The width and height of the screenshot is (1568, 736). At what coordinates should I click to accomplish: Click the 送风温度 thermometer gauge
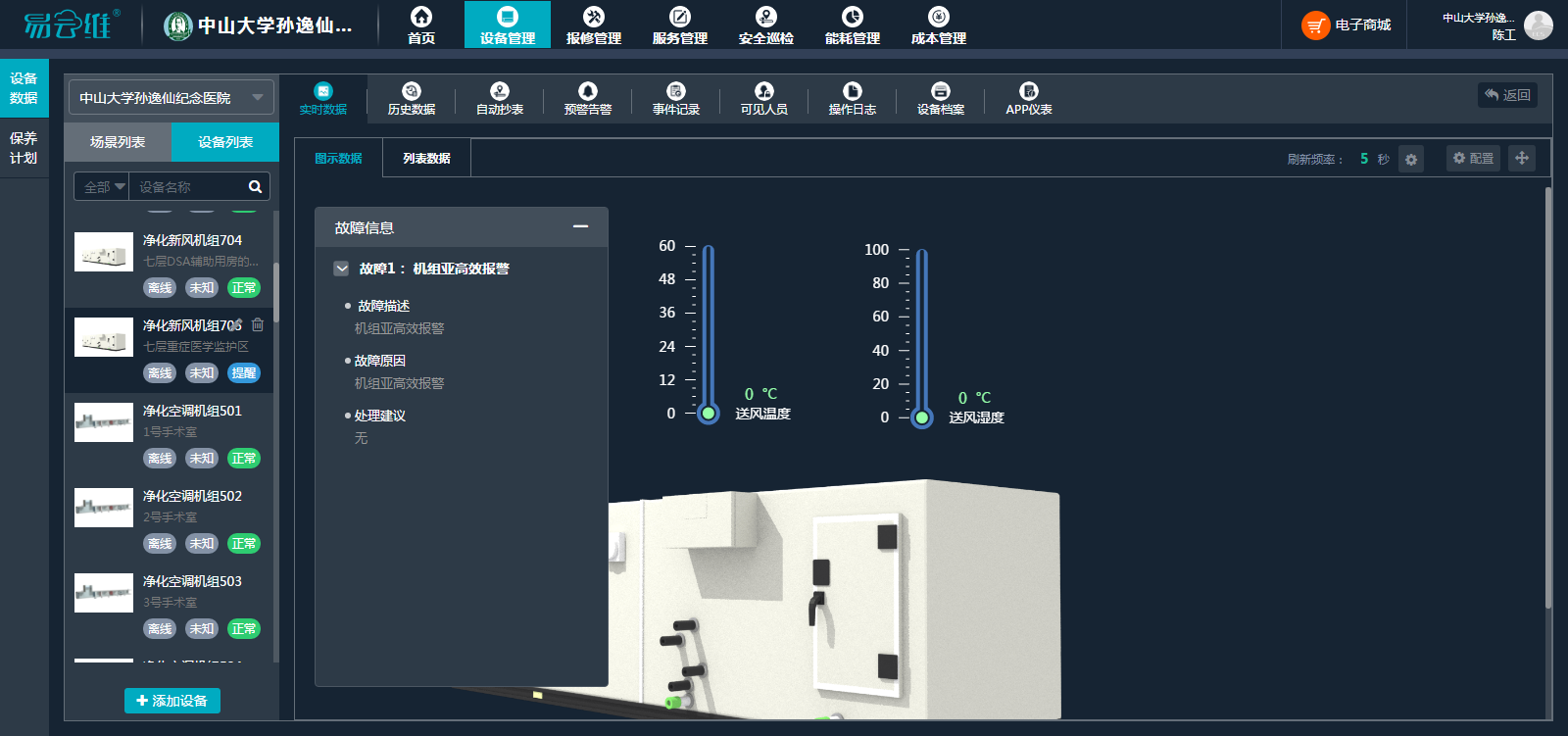point(709,333)
